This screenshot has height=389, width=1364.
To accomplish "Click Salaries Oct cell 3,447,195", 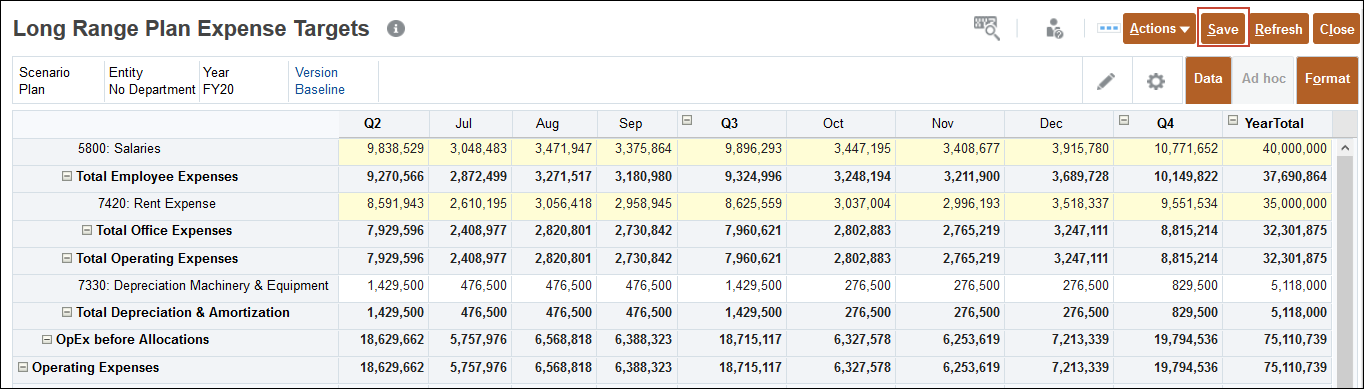I will tap(841, 150).
